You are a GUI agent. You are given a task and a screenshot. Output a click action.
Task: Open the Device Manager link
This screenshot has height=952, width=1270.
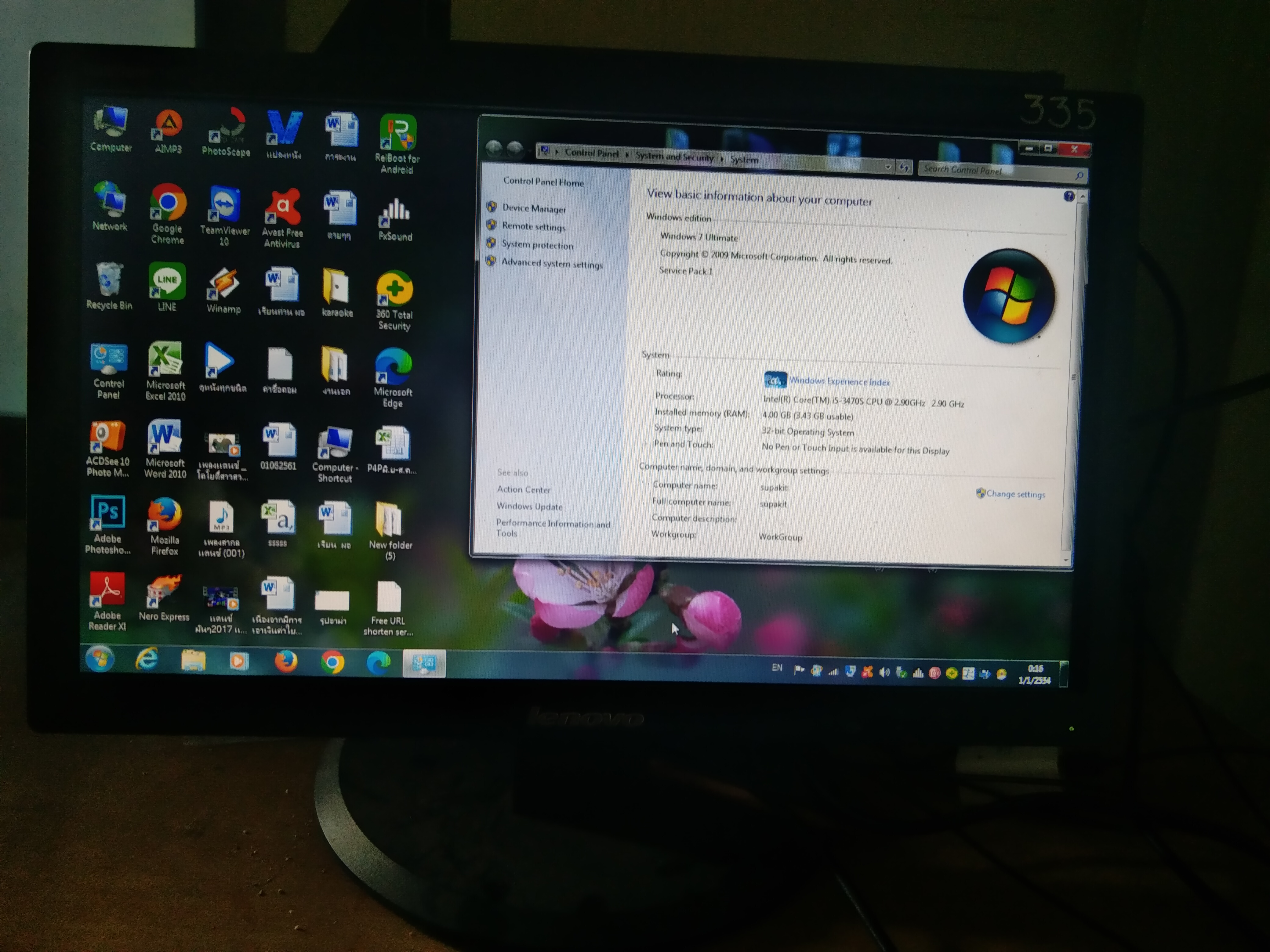tap(534, 209)
